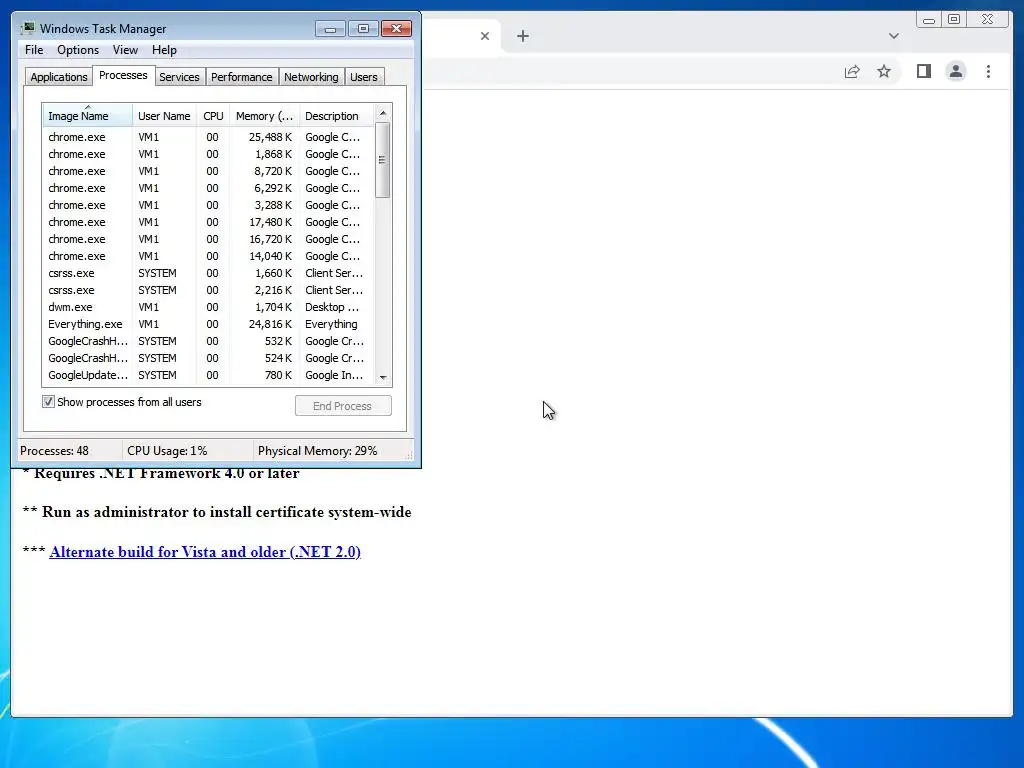Select GoogleCrashH... row using 524 K

coord(209,358)
